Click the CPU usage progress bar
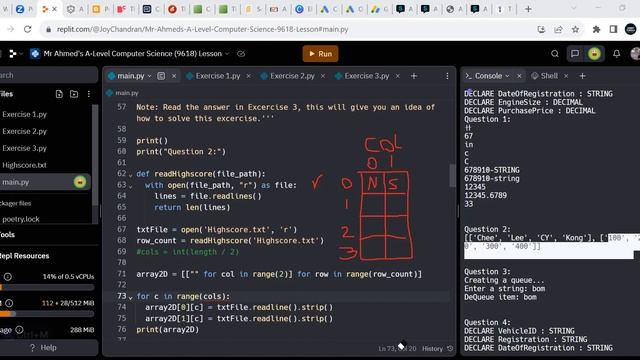This screenshot has width=640, height=360. coord(47,288)
